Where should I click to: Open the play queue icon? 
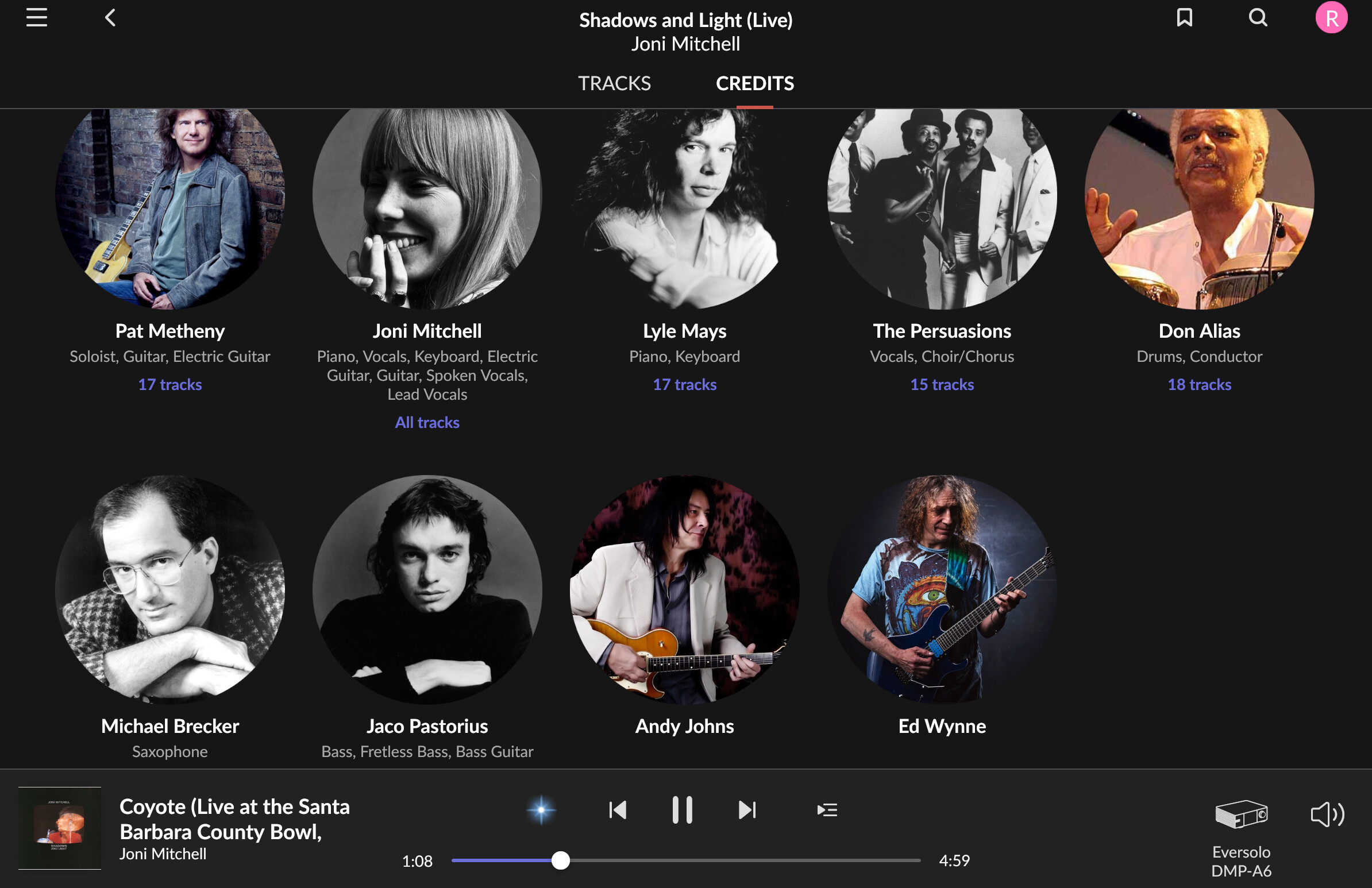click(827, 810)
